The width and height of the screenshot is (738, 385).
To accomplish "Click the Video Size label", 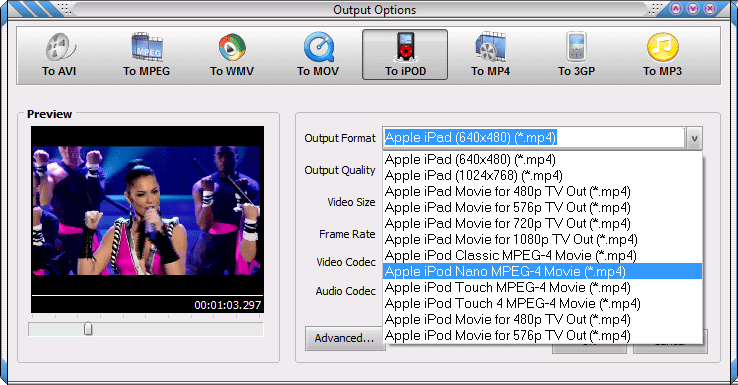I will pos(351,202).
